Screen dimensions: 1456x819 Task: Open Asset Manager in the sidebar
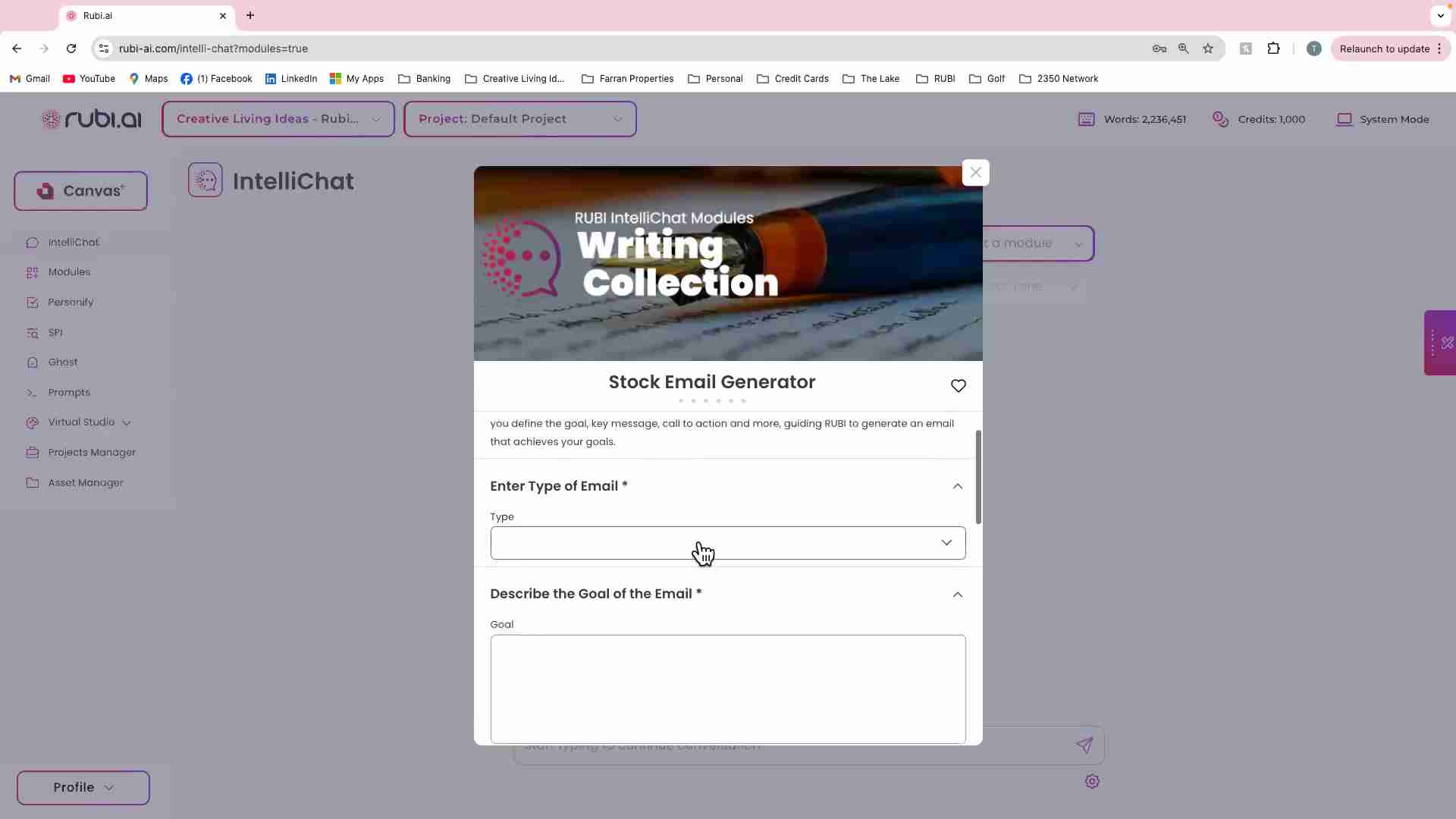coord(86,483)
